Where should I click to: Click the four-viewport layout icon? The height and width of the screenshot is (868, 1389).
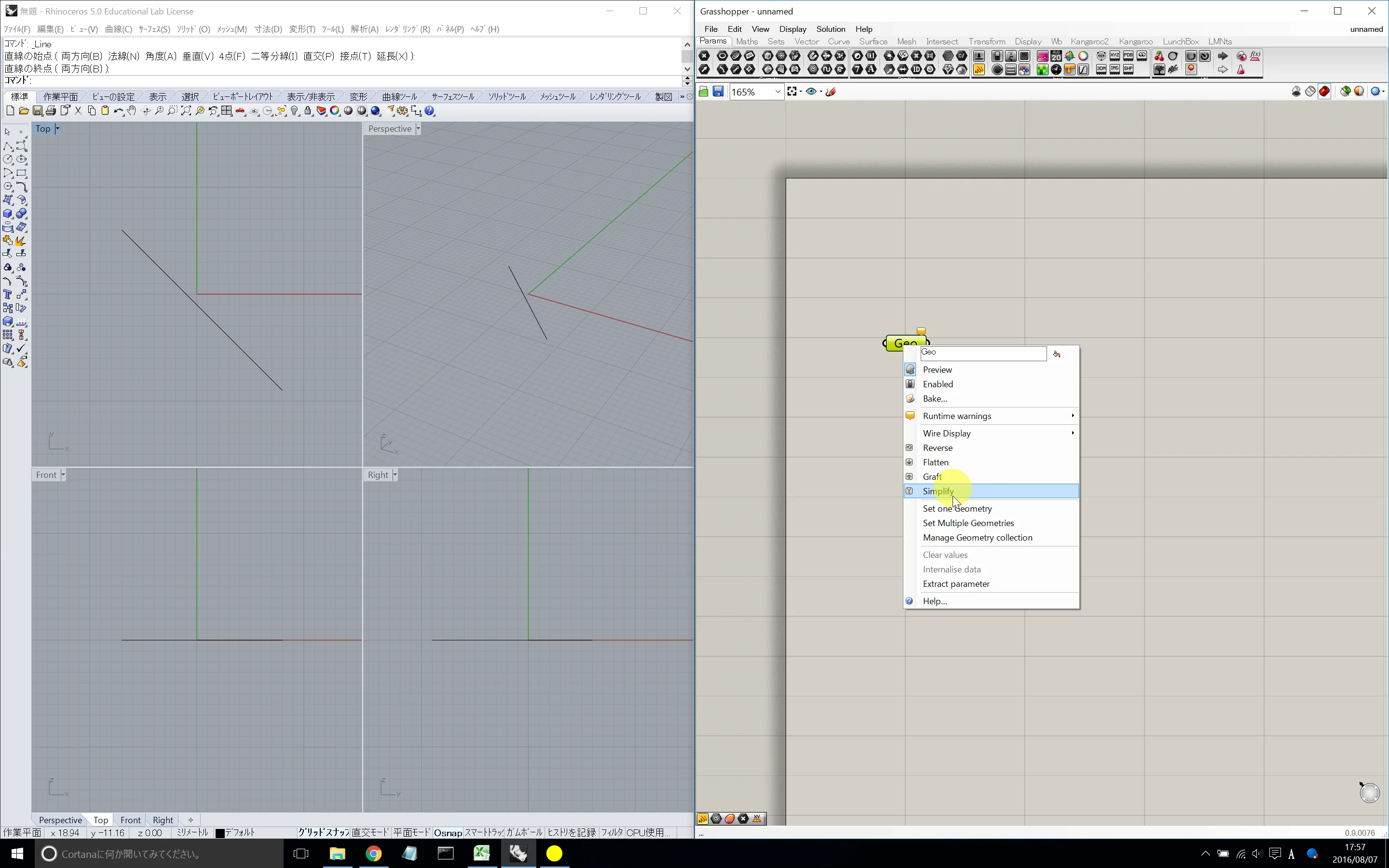[x=227, y=111]
